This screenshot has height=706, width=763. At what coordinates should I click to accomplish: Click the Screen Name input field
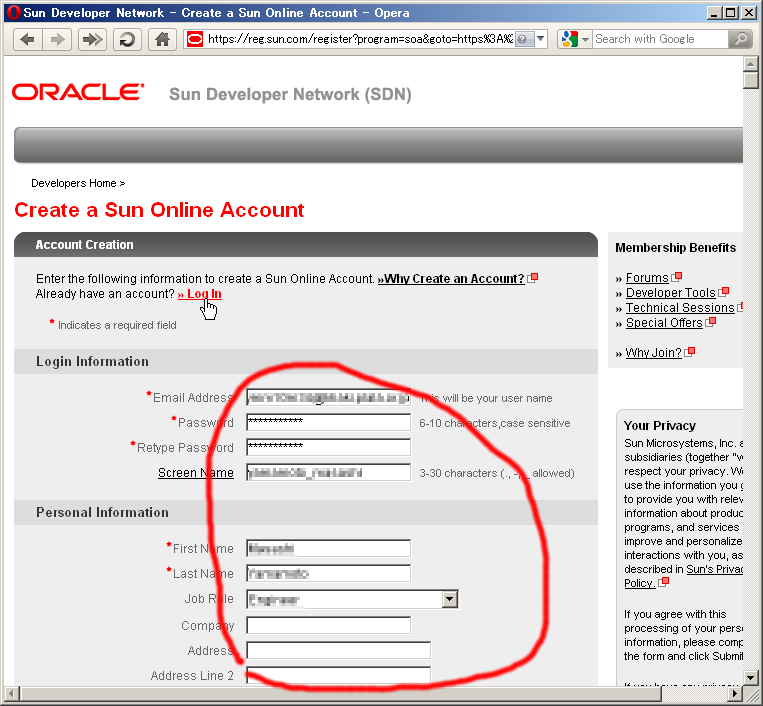(328, 472)
